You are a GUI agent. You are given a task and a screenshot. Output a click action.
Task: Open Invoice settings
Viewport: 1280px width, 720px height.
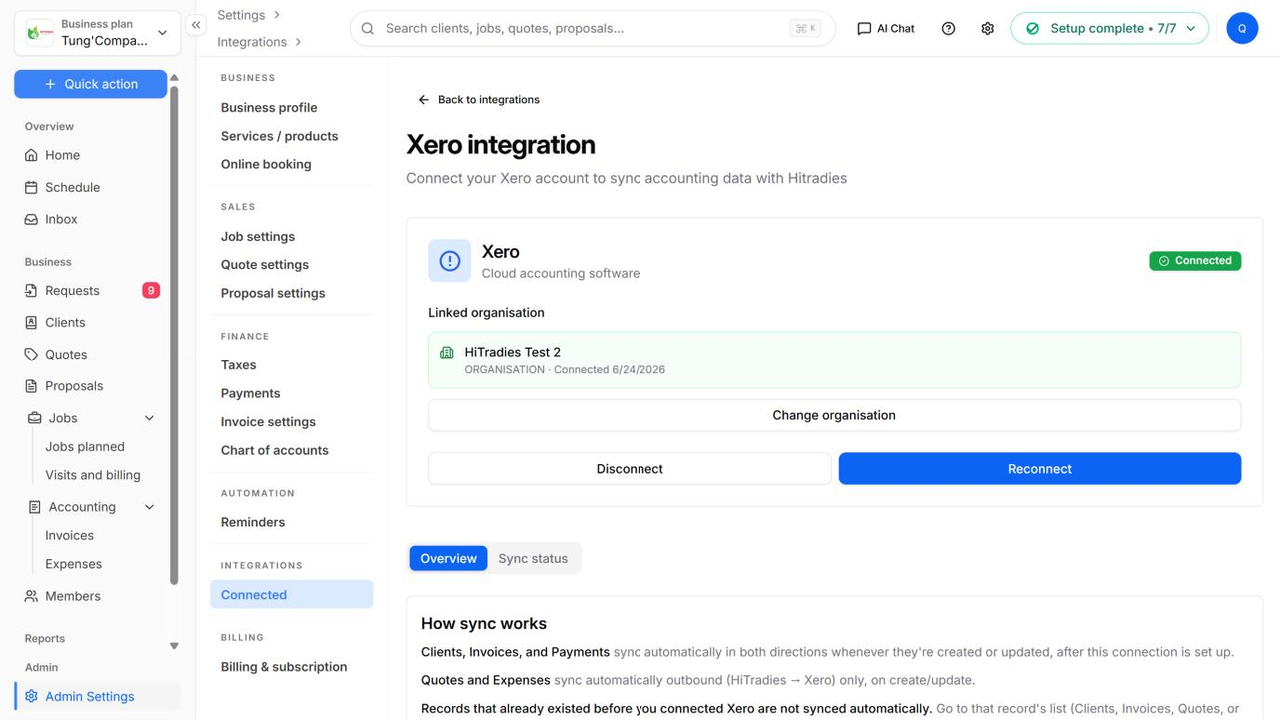(268, 422)
